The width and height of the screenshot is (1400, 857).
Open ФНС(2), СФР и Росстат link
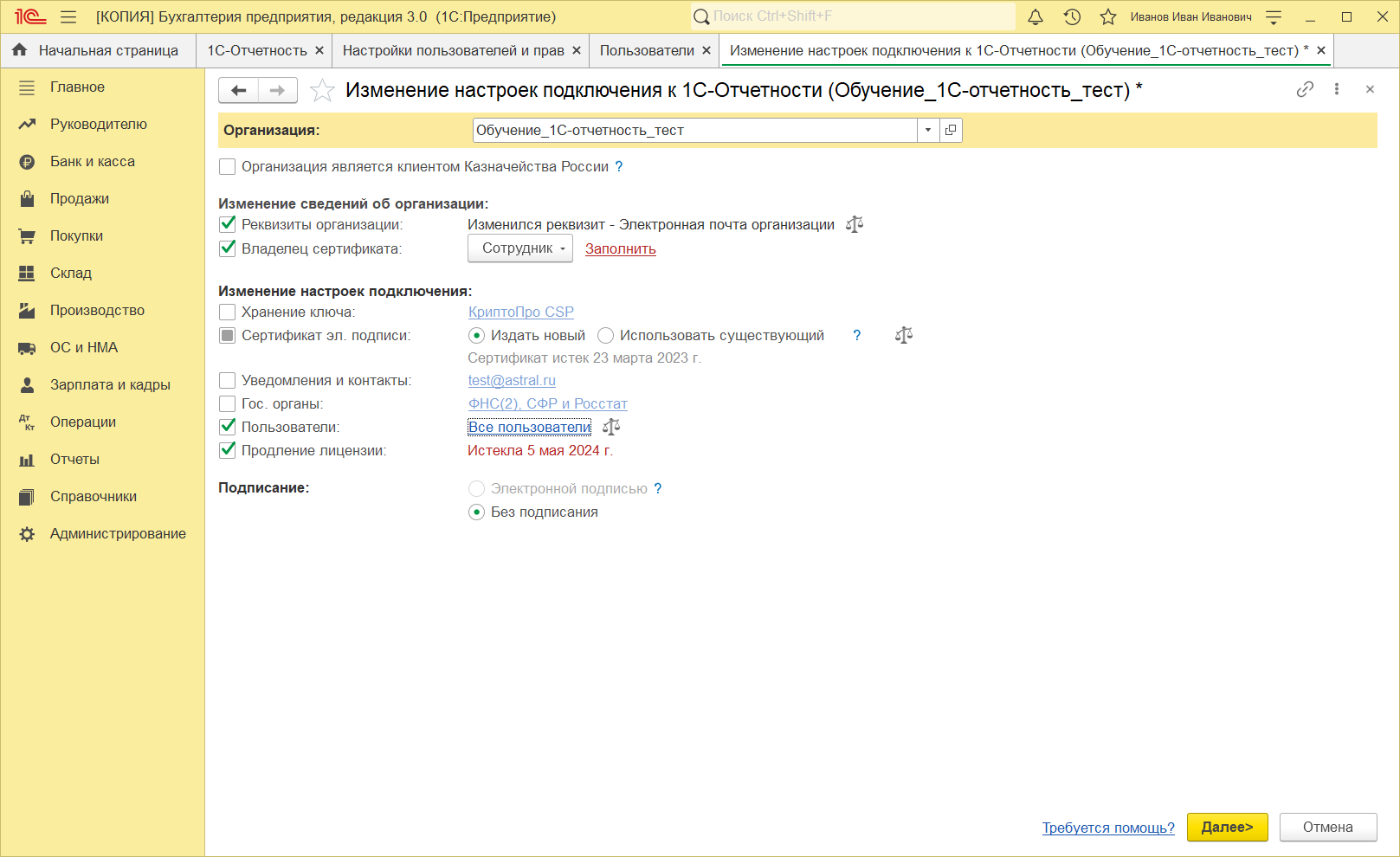(x=548, y=403)
